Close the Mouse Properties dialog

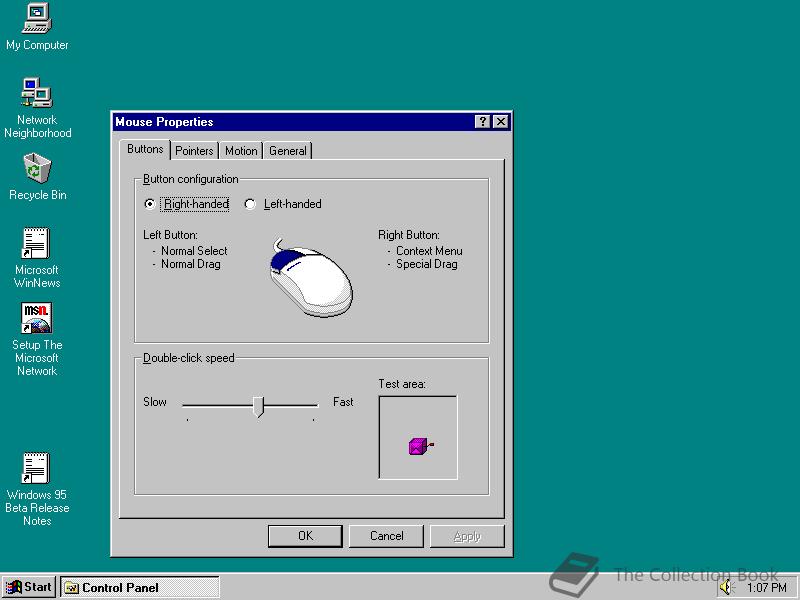tap(501, 121)
